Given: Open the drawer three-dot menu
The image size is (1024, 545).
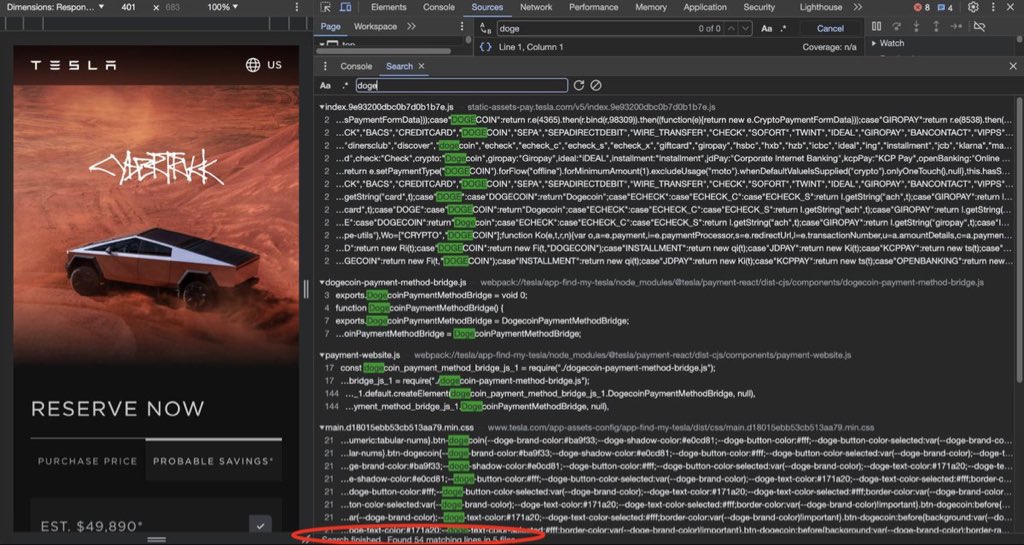Looking at the screenshot, I should coord(325,66).
